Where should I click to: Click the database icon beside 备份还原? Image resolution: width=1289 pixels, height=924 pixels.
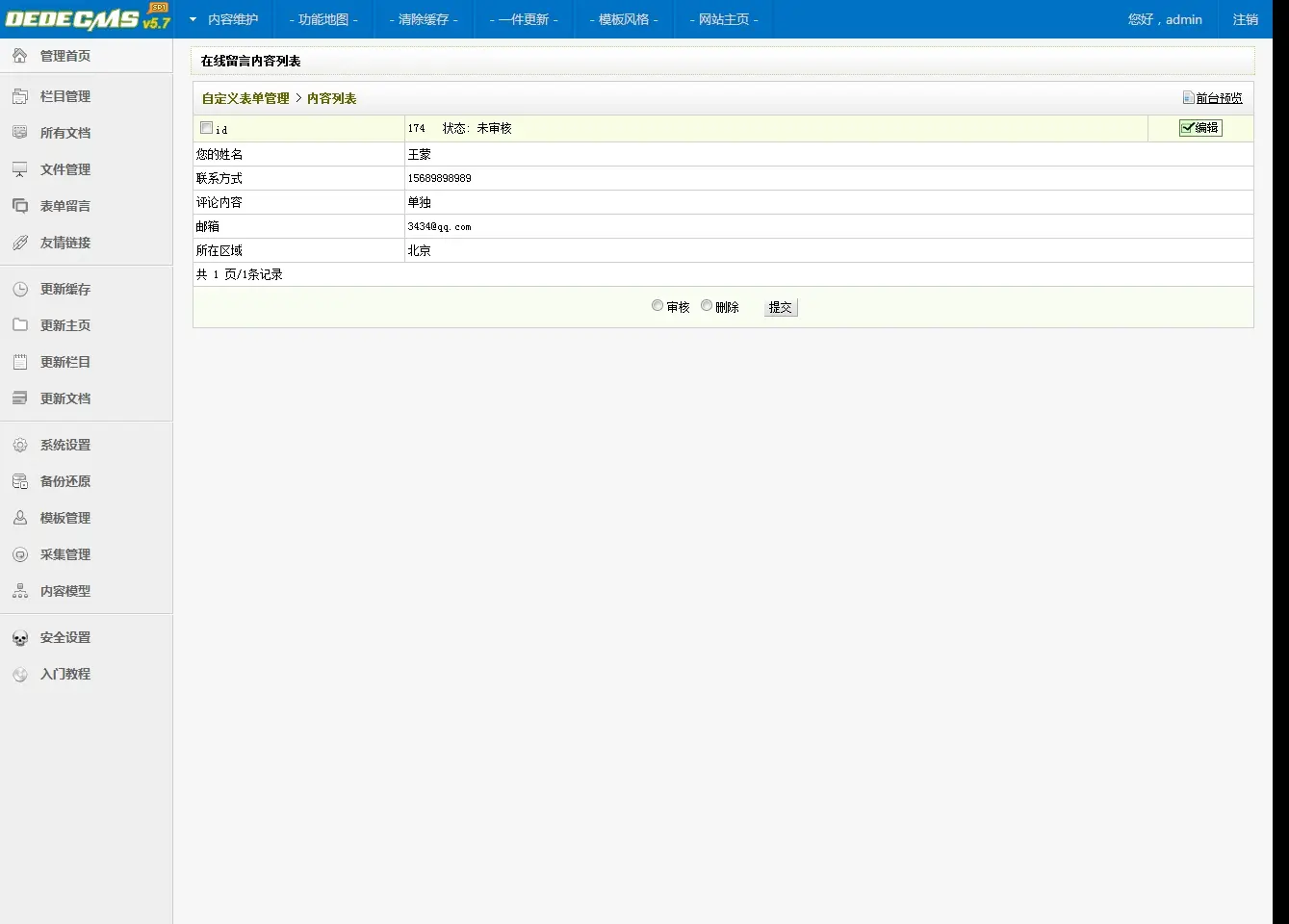pyautogui.click(x=20, y=481)
